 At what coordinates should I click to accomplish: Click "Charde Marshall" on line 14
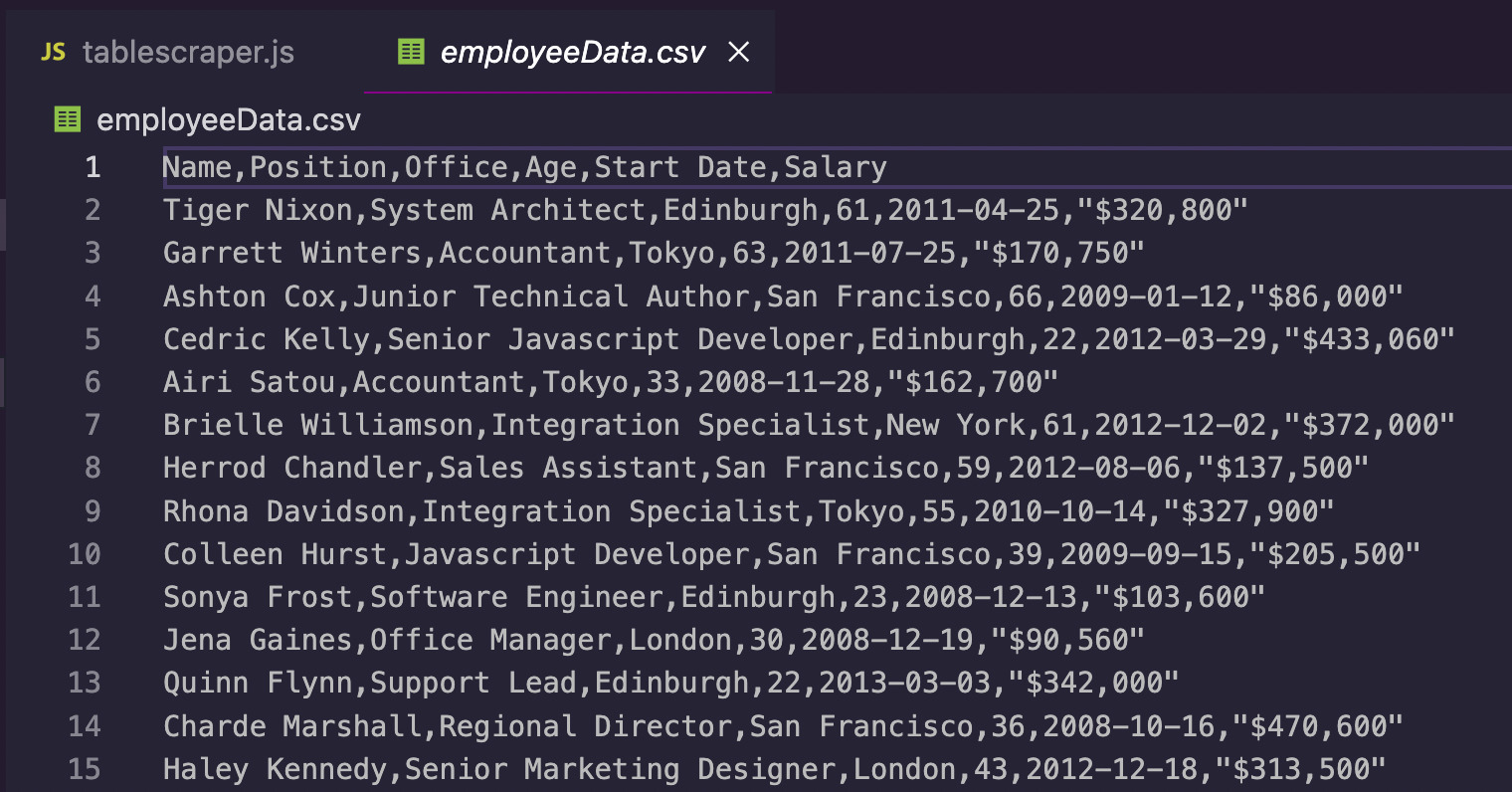point(292,726)
